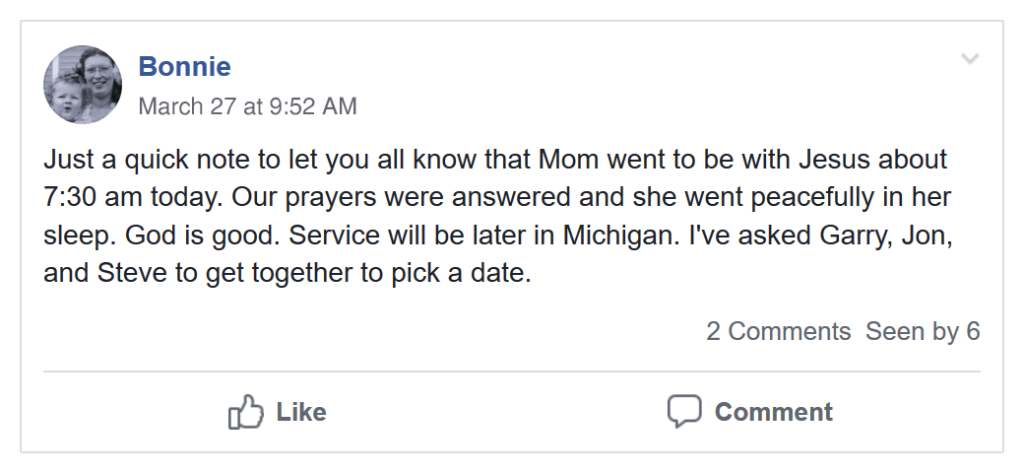
Task: Click the phrase pick a date
Action: (461, 274)
